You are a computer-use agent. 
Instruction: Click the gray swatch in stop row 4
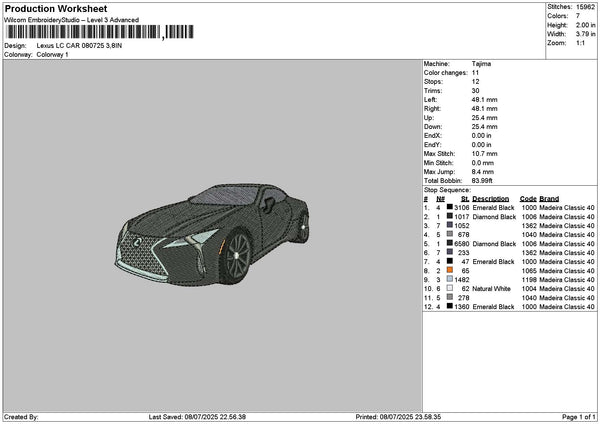(450, 234)
